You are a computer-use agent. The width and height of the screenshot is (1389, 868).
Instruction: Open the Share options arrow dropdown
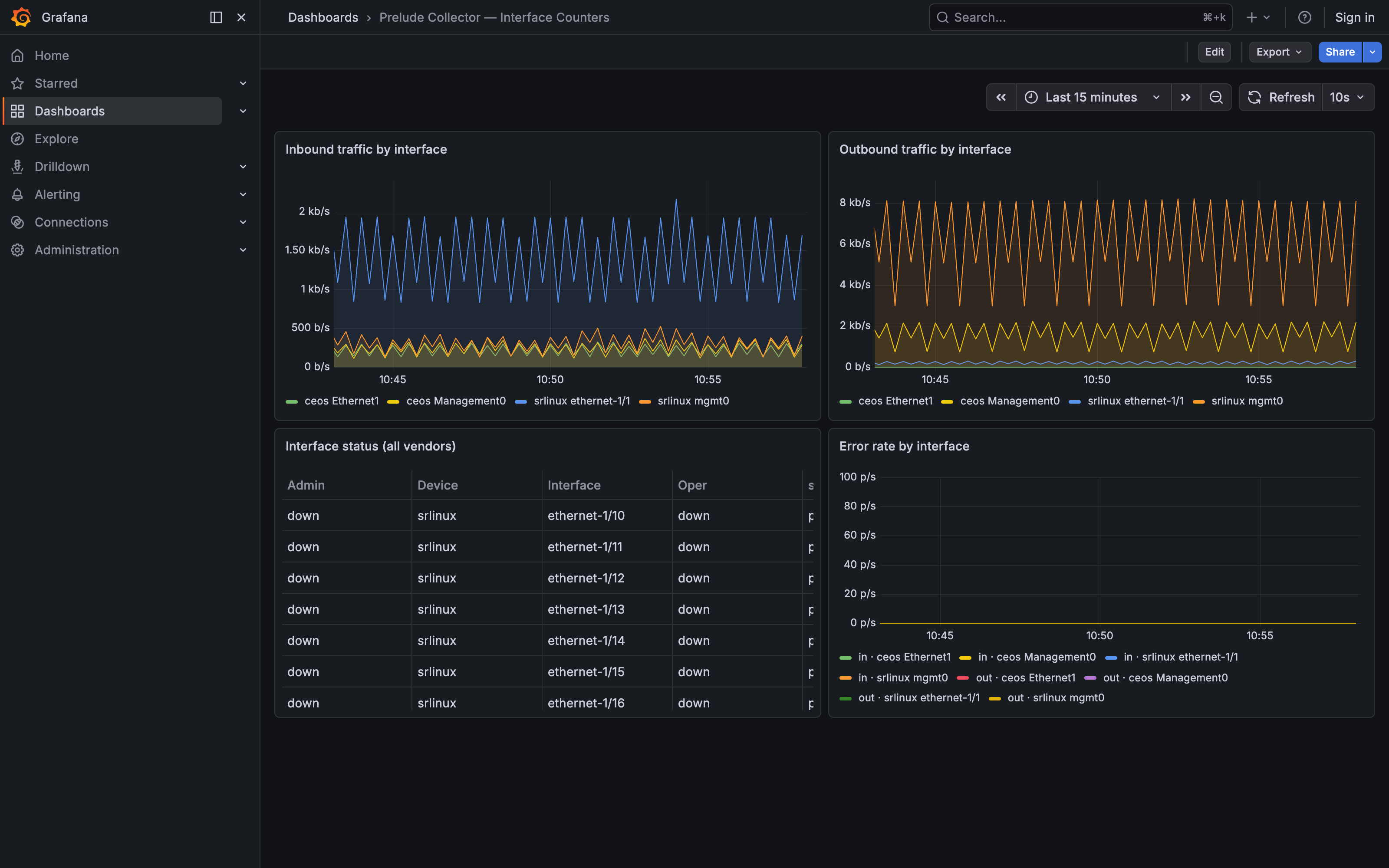pyautogui.click(x=1373, y=52)
